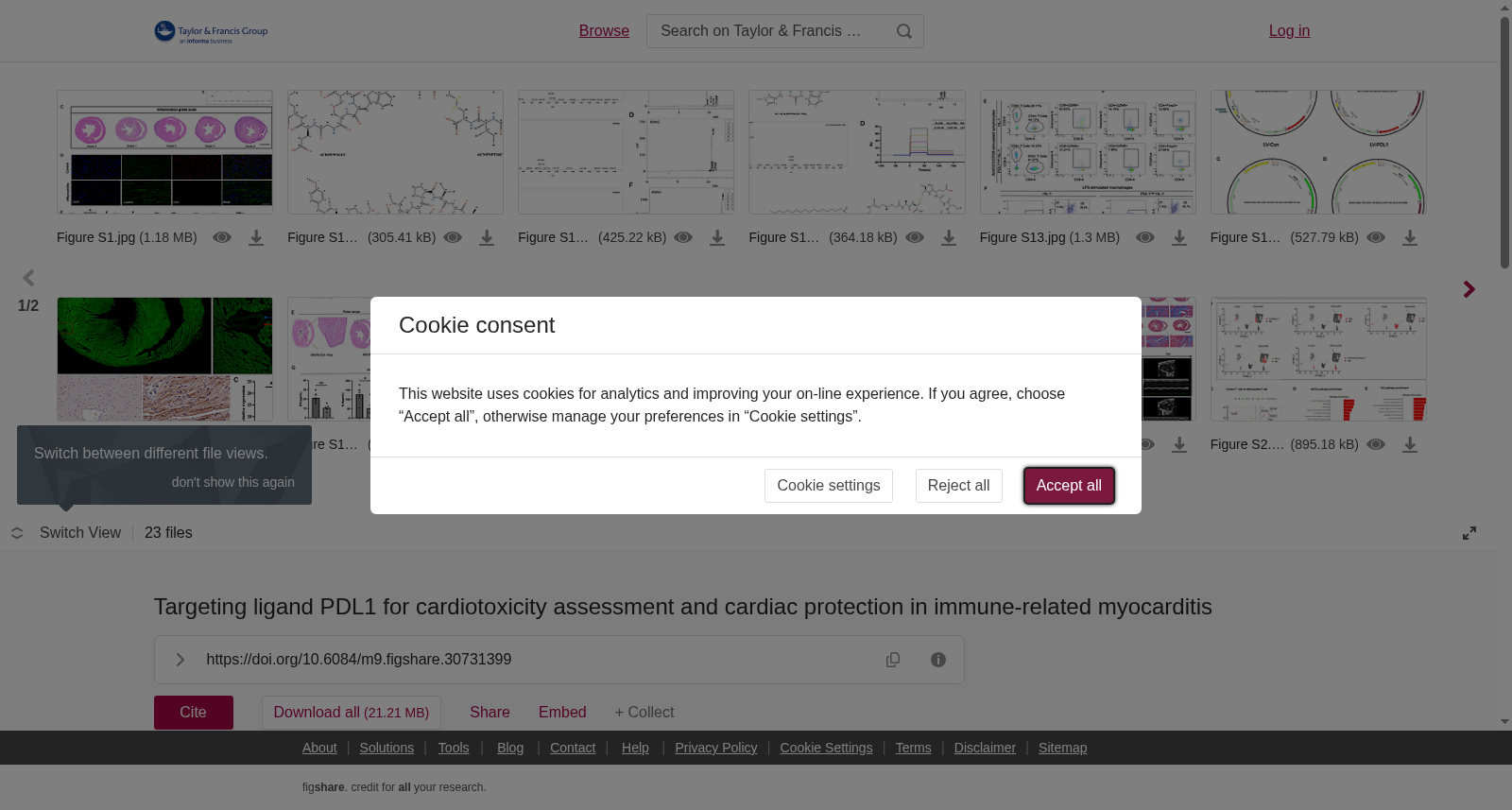
Task: Go to next page of files
Action: (1469, 289)
